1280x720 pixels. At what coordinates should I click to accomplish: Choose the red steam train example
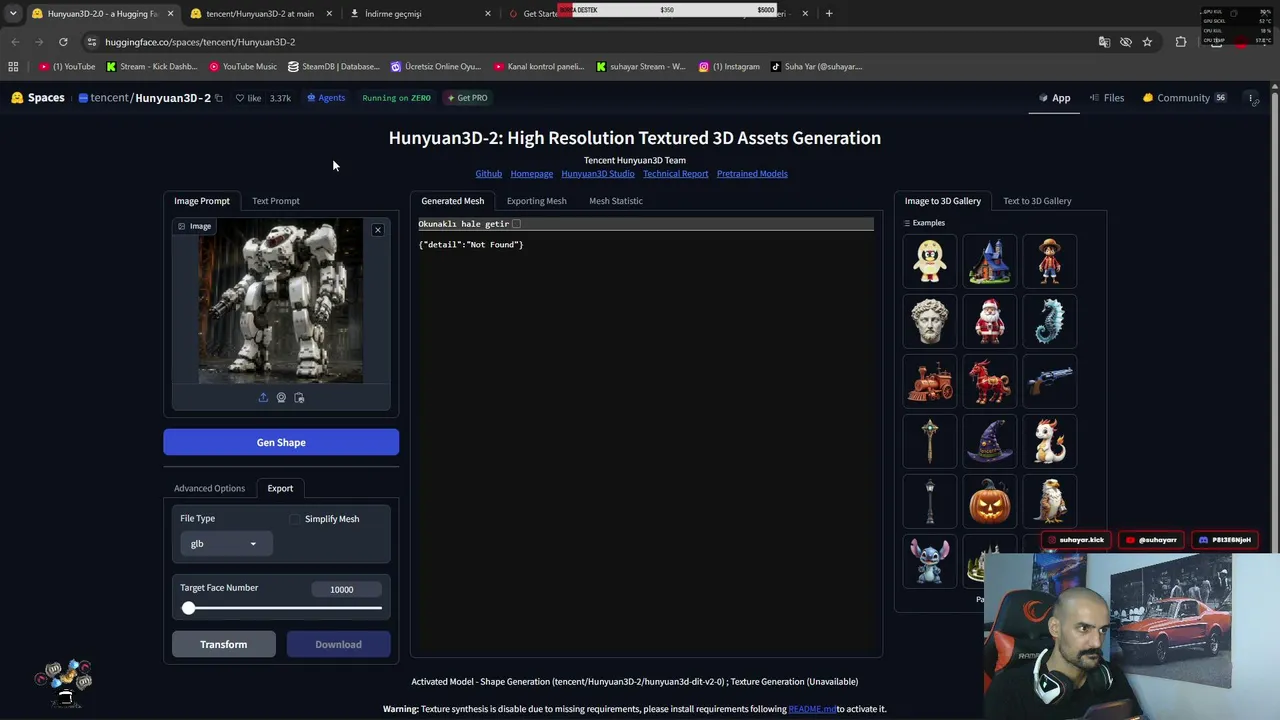(930, 381)
